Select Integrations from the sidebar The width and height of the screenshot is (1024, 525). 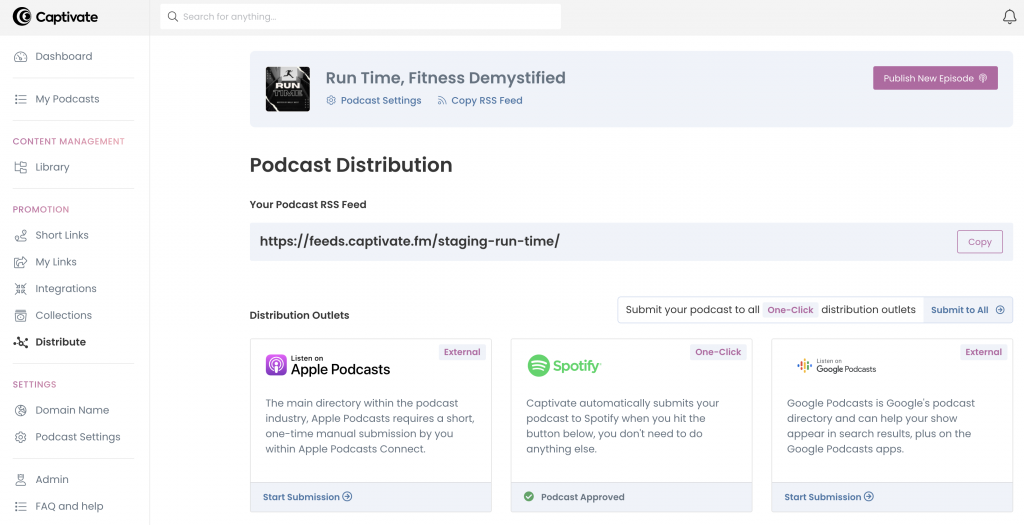click(x=66, y=289)
